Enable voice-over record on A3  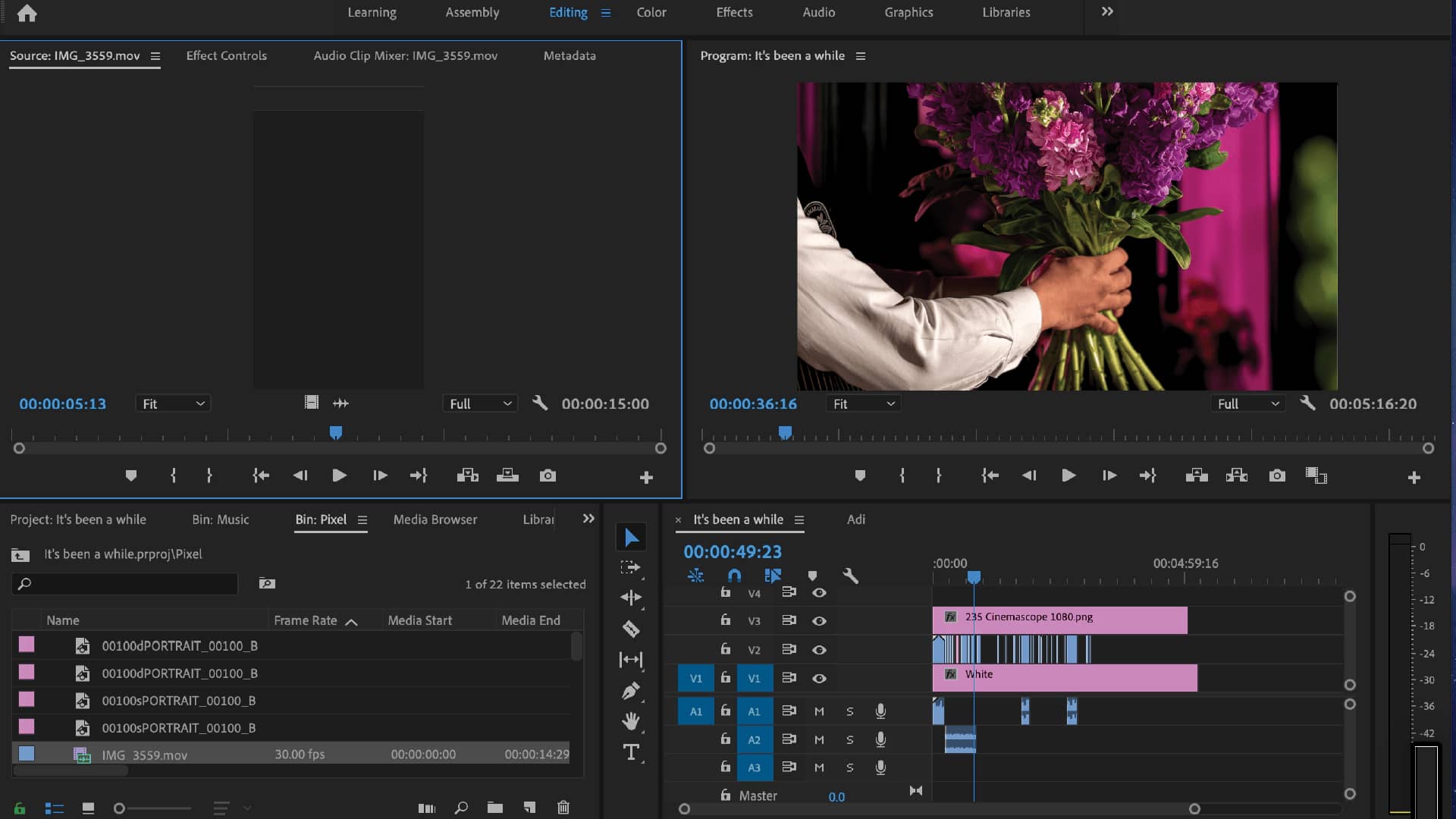pos(880,767)
